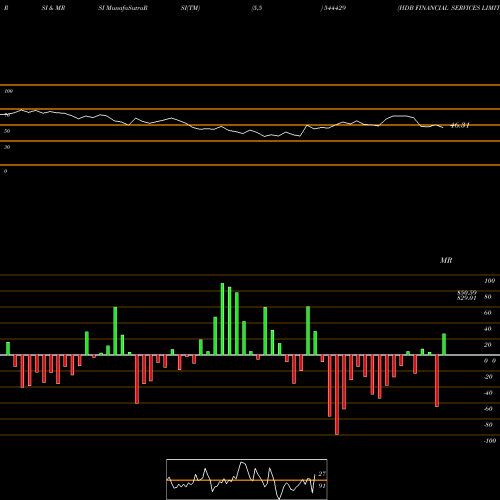500x500 pixels.
Task: Click the last green bar in MR histogram
Action: pos(444,344)
